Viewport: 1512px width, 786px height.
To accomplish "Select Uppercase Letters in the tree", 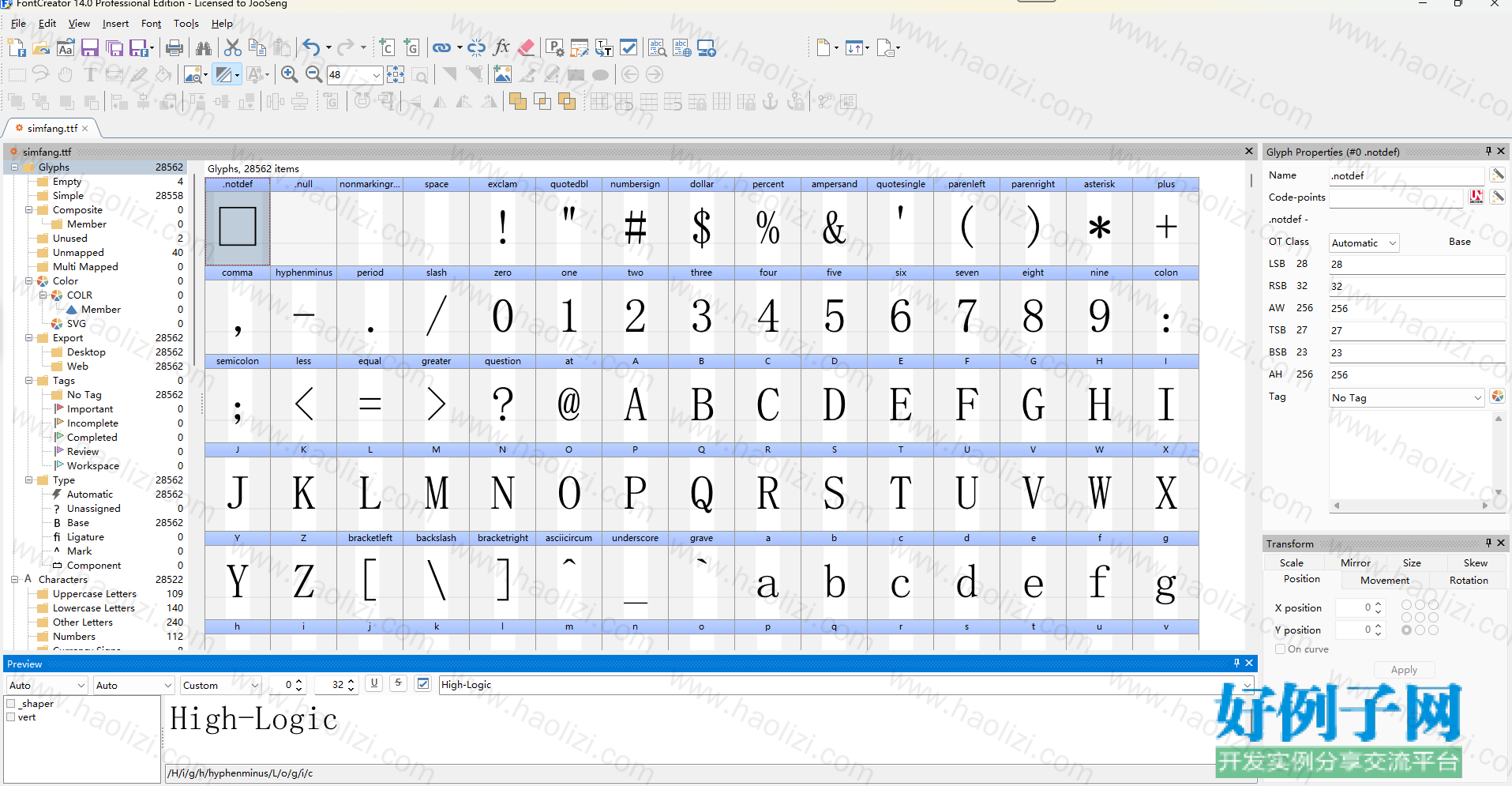I will 95,594.
